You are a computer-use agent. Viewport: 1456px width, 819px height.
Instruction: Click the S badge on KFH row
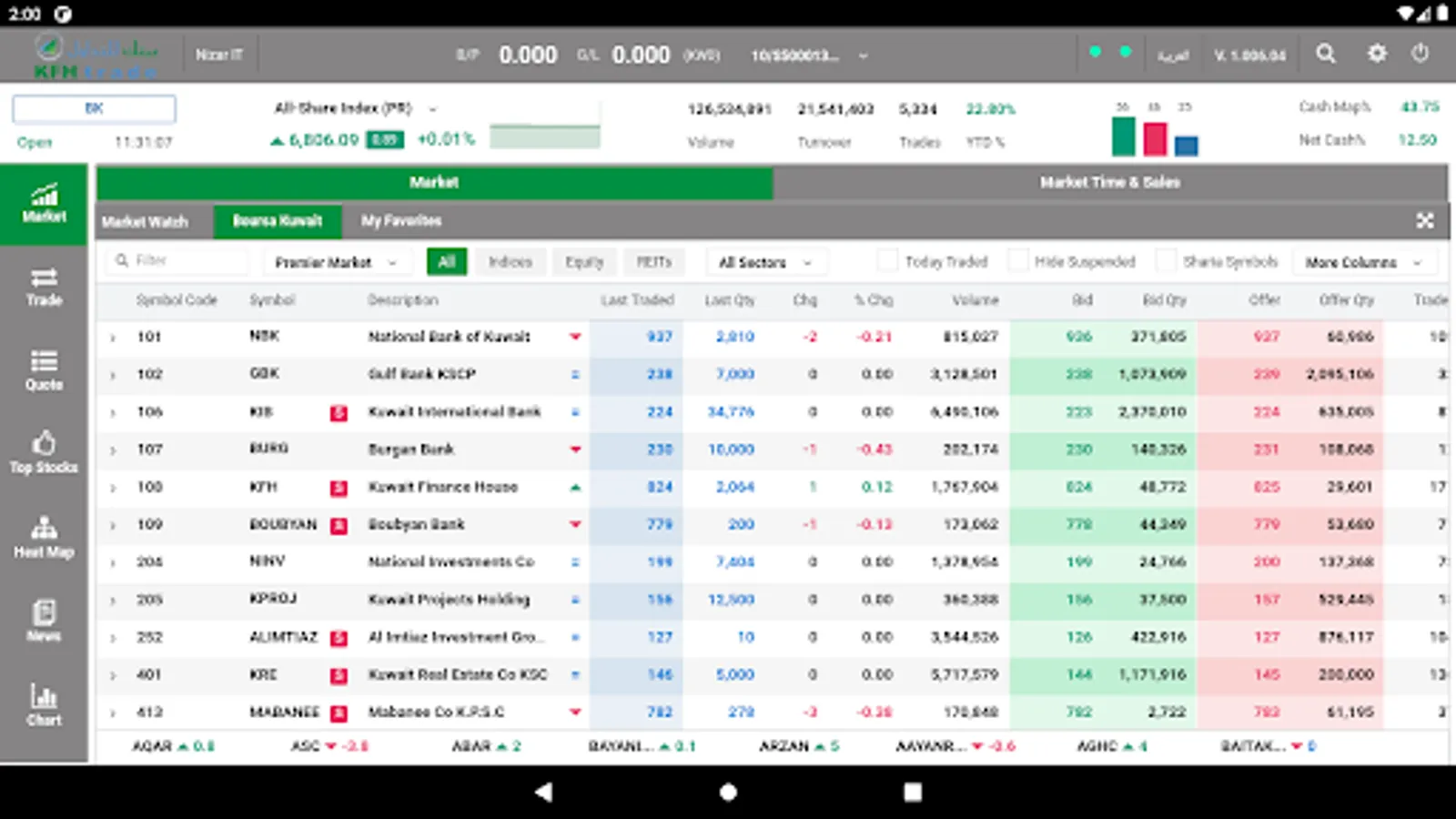[339, 488]
